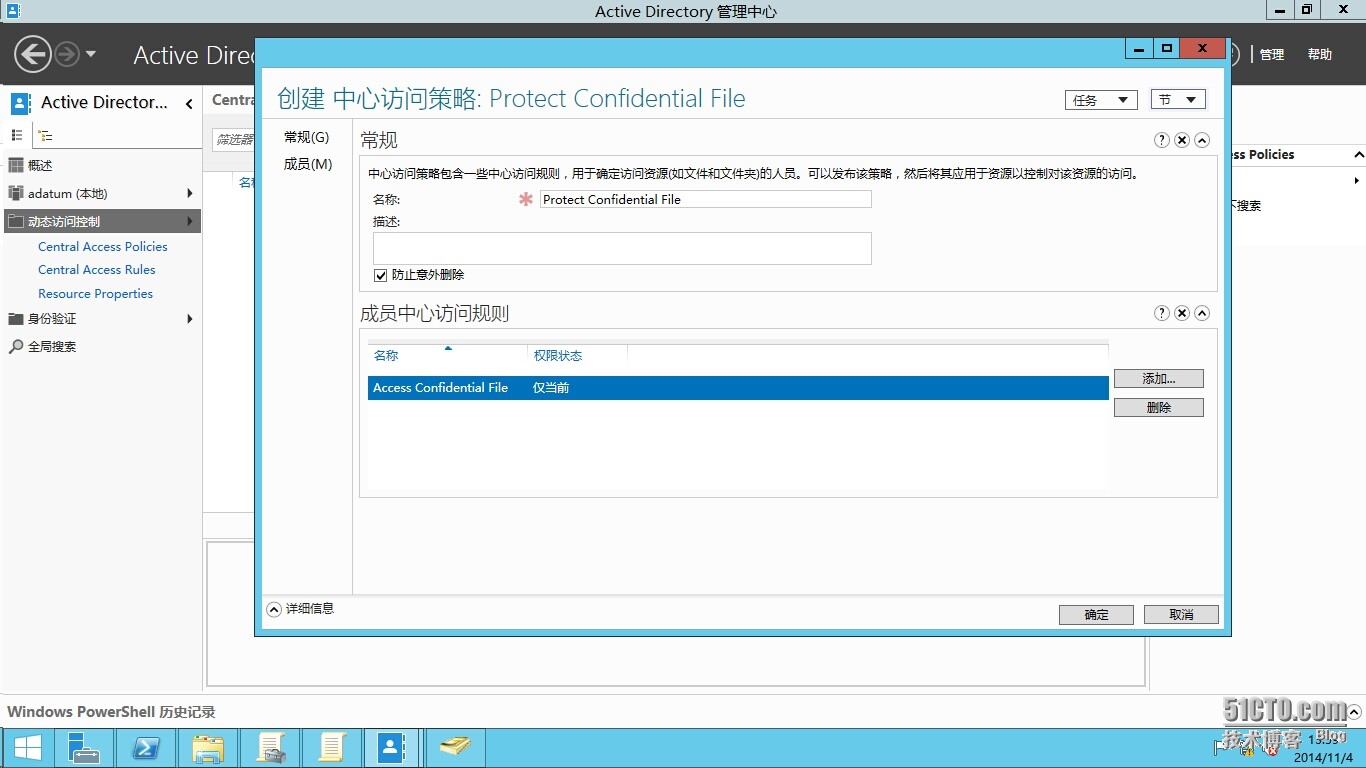
Task: Open the yellow book taskbar icon
Action: [x=455, y=748]
